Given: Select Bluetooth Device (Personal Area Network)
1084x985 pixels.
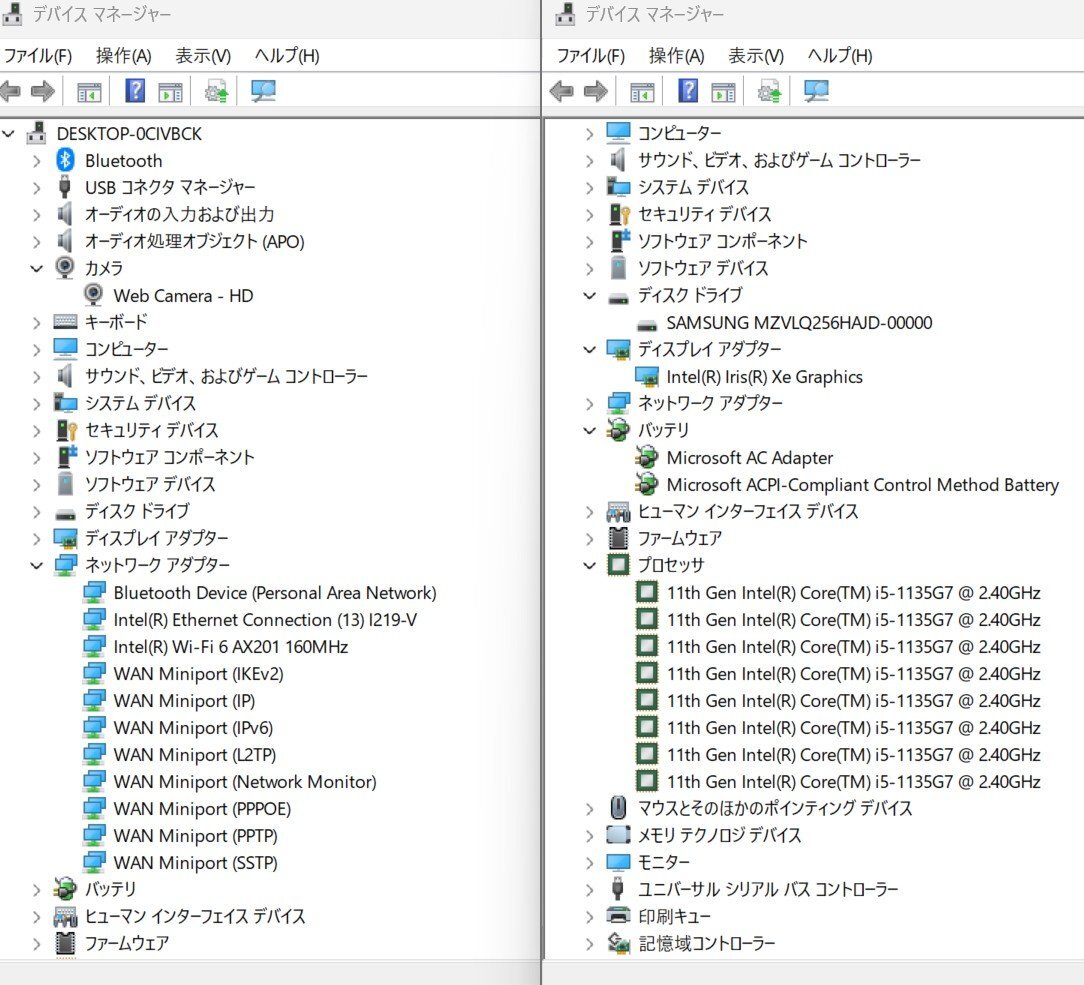Looking at the screenshot, I should (275, 592).
